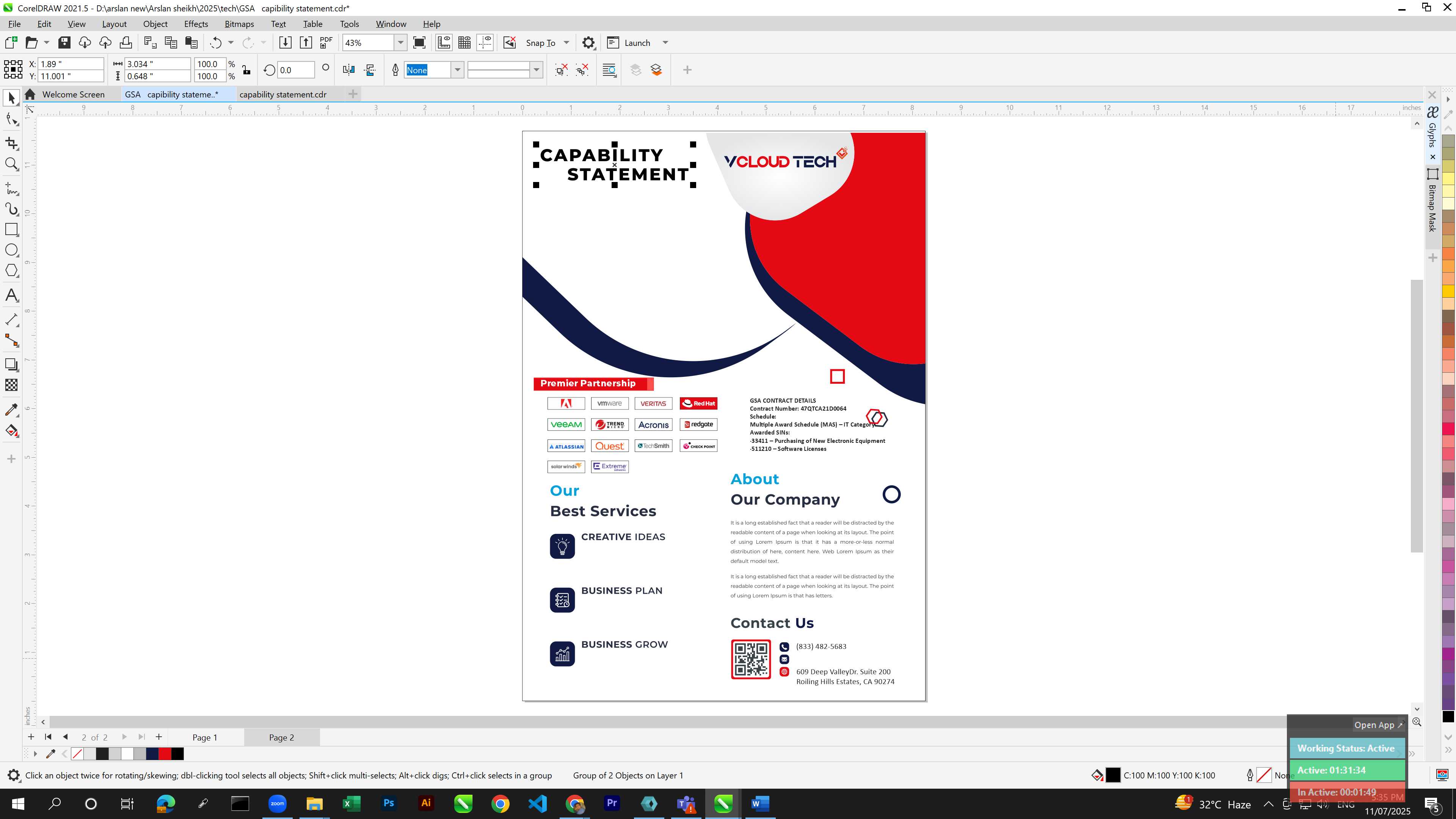Expand the Launch dropdown
Screen dimensions: 1456x819
tap(665, 42)
